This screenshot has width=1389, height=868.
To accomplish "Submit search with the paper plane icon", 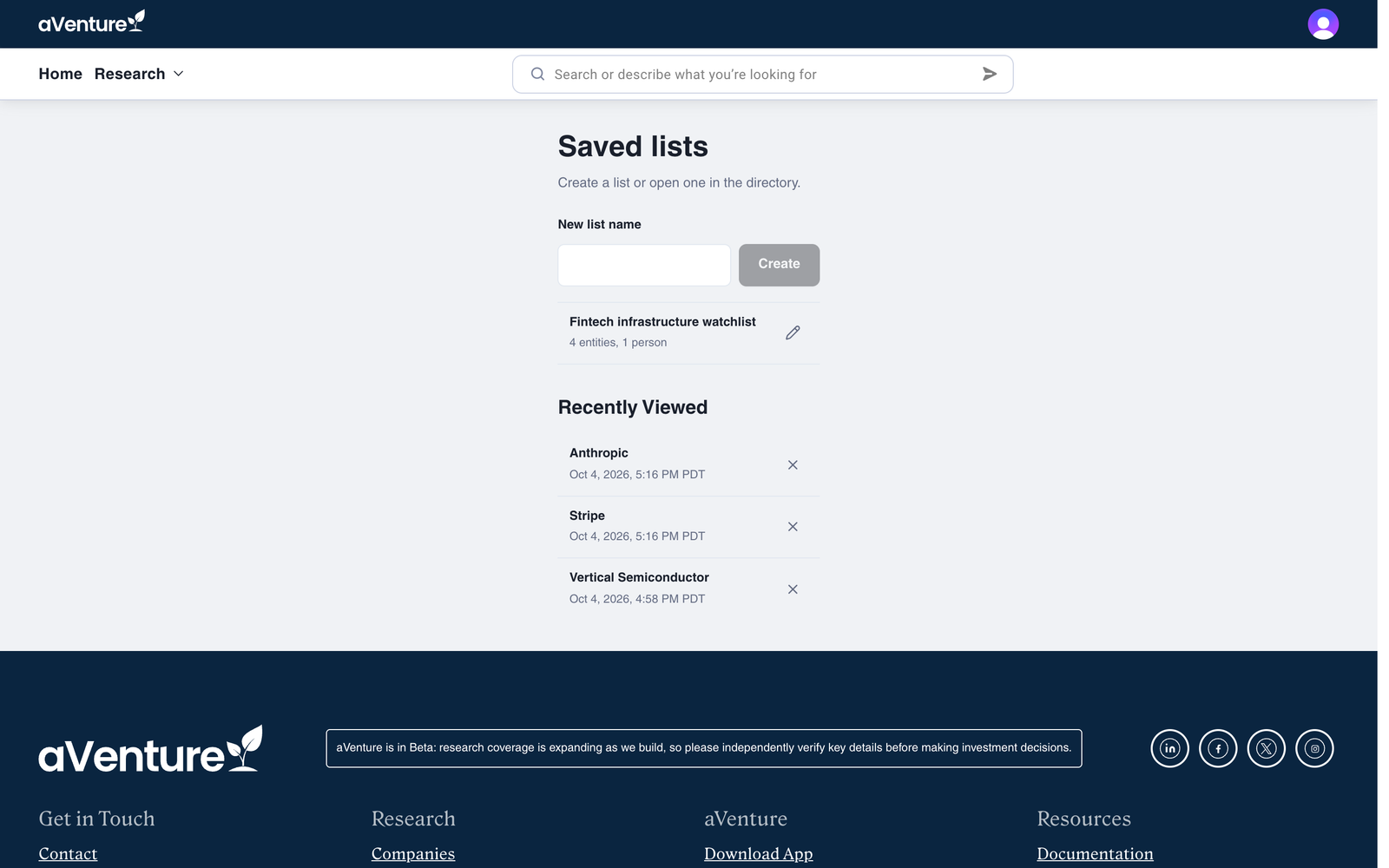I will pyautogui.click(x=989, y=74).
